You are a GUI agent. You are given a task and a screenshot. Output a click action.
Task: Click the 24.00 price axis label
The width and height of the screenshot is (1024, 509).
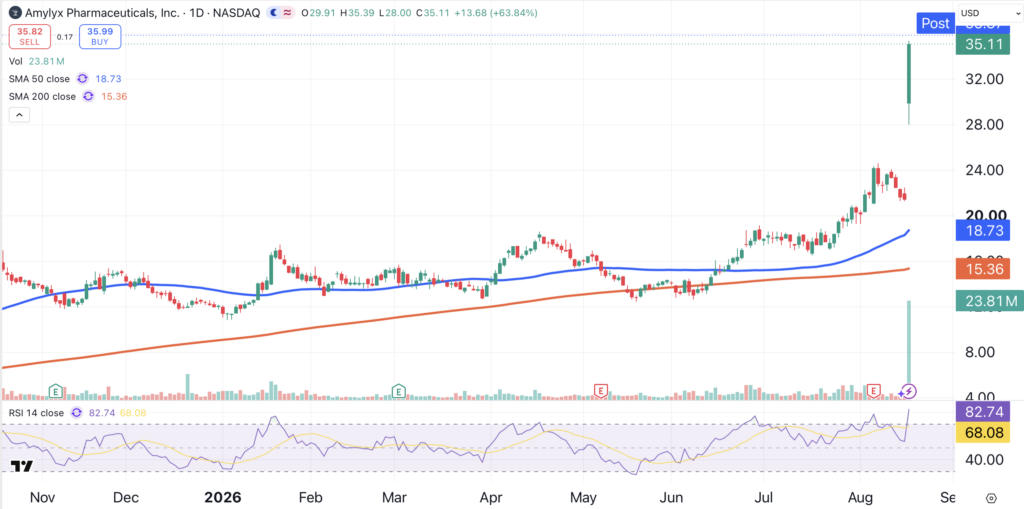pyautogui.click(x=986, y=171)
